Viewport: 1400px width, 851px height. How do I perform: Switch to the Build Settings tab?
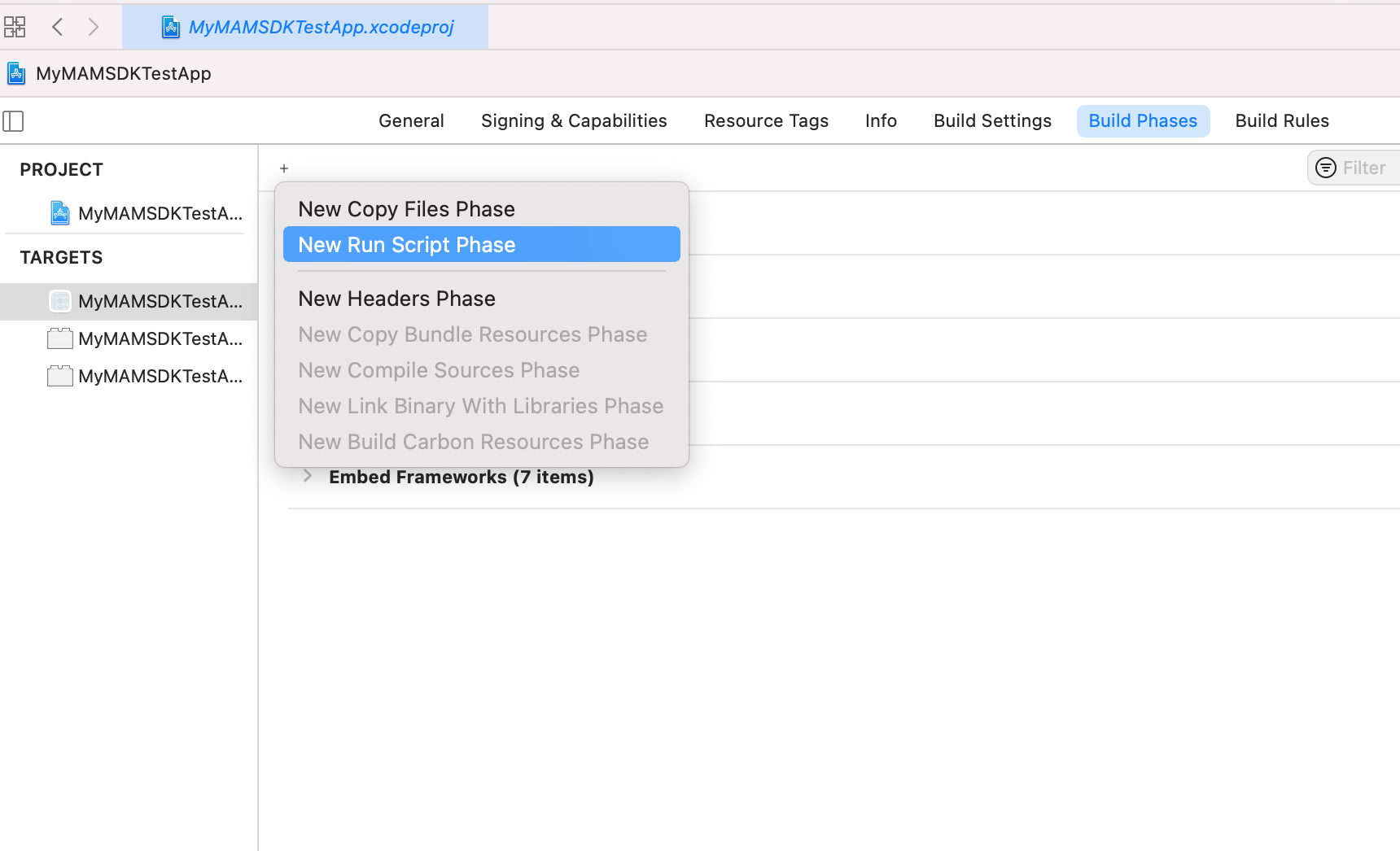[992, 121]
